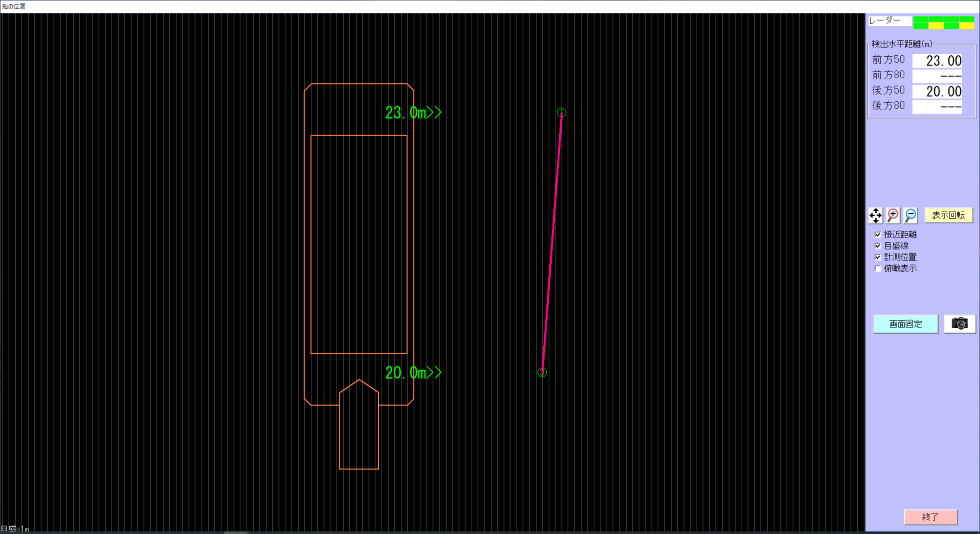Image resolution: width=980 pixels, height=534 pixels.
Task: Click the zoom in magnifier icon
Action: tap(893, 216)
